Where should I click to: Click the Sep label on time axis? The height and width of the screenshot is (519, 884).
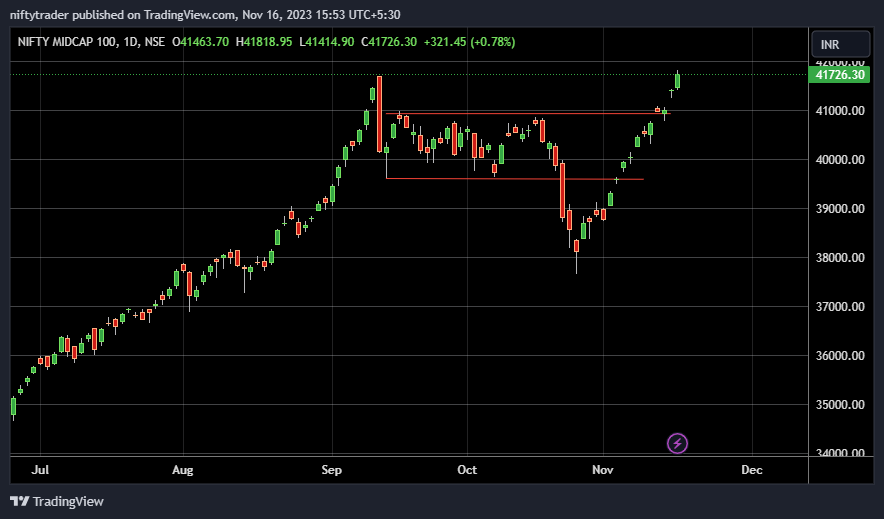pyautogui.click(x=332, y=469)
